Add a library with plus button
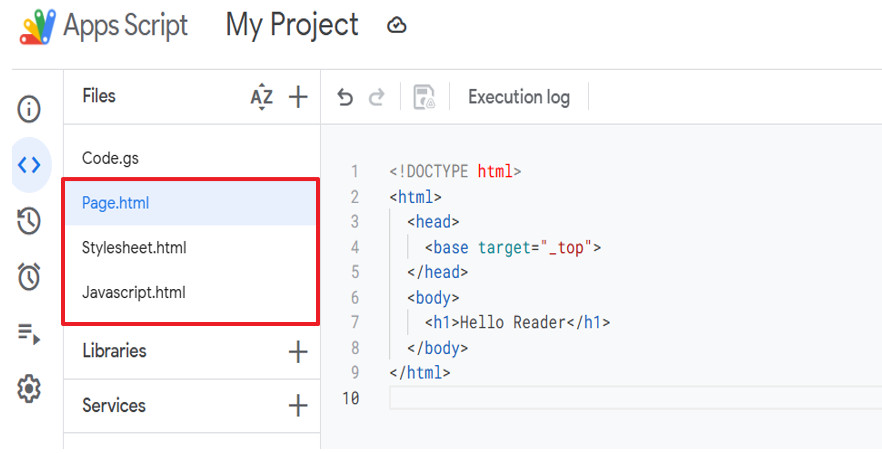The height and width of the screenshot is (453, 882). pyautogui.click(x=298, y=351)
